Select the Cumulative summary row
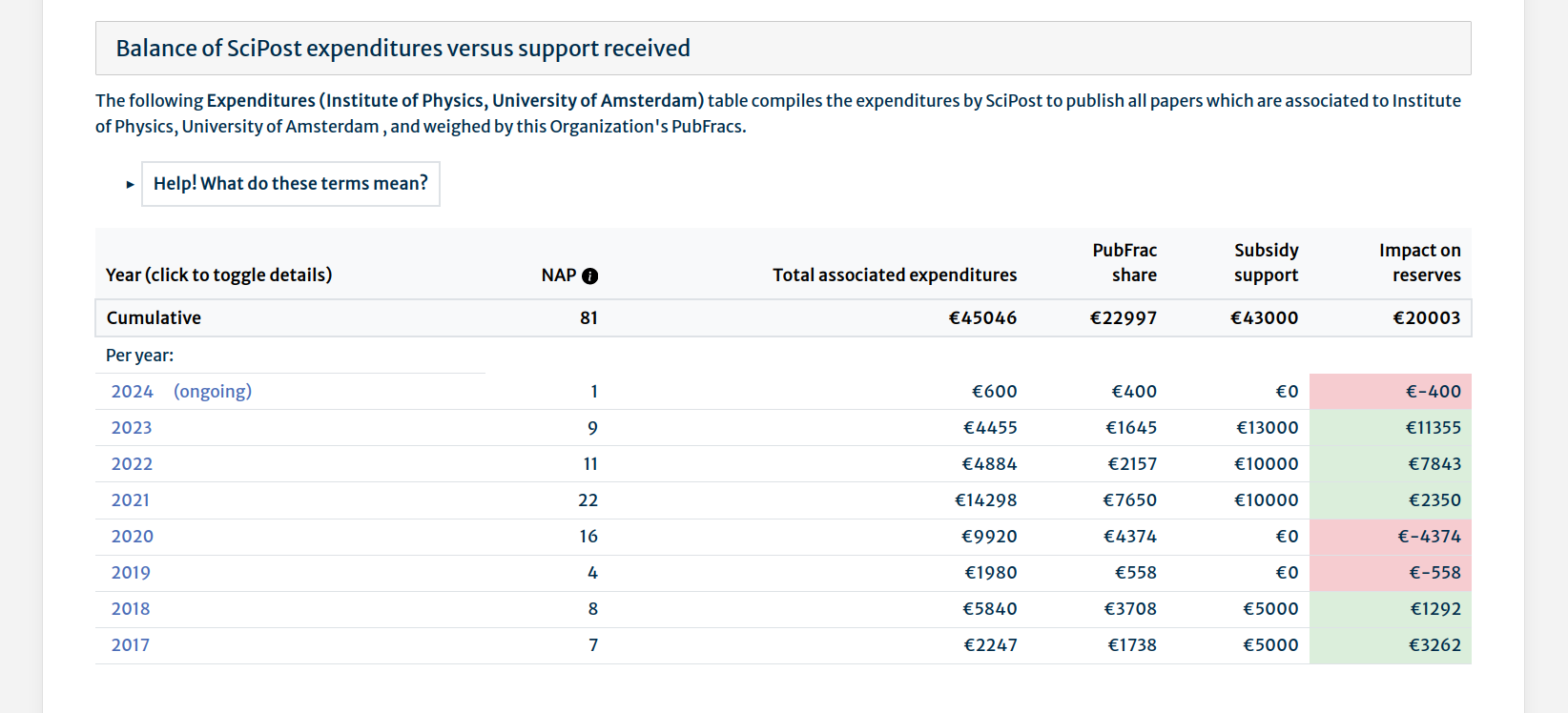Viewport: 1568px width, 713px height. pyautogui.click(x=154, y=318)
